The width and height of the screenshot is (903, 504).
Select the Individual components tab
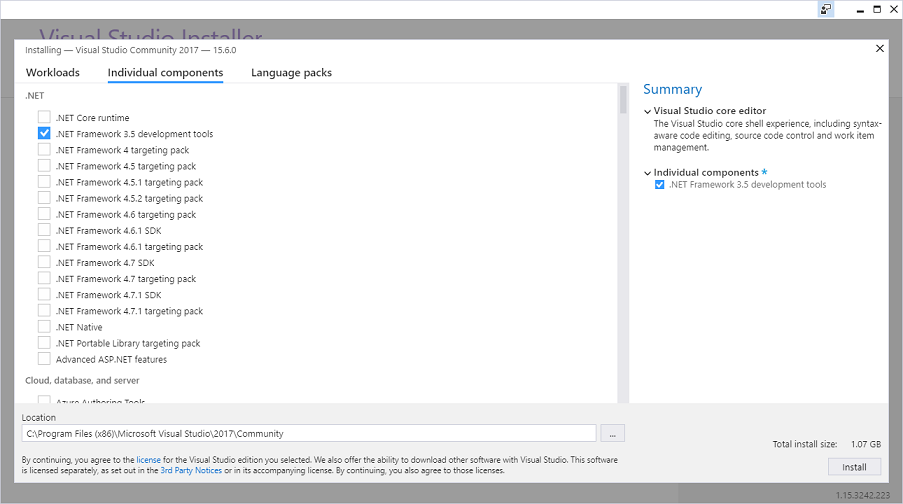[x=165, y=73]
